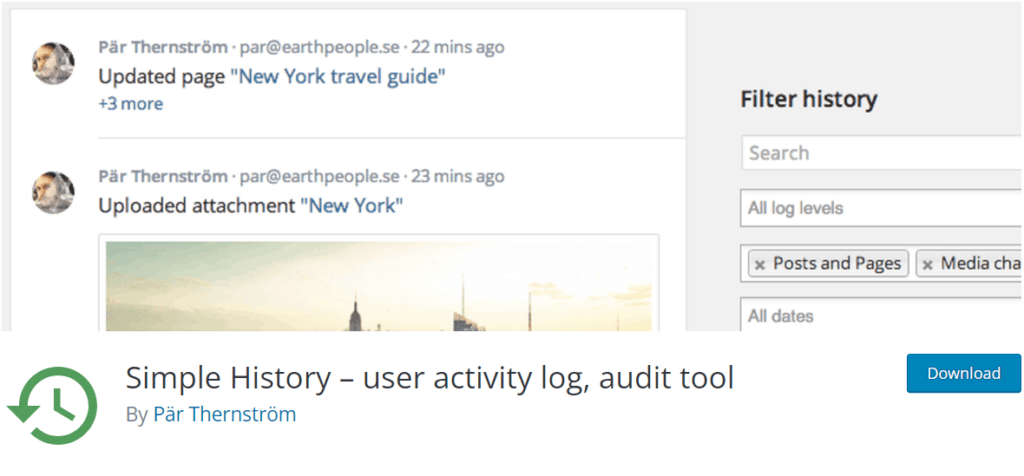This screenshot has height=476, width=1024.
Task: Click the avatar beside the Uploaded attachment entry
Action: pyautogui.click(x=54, y=193)
